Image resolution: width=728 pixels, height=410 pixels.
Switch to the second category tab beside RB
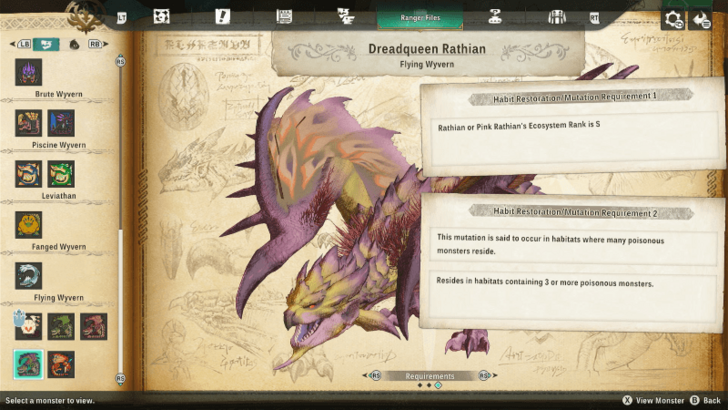pos(73,44)
